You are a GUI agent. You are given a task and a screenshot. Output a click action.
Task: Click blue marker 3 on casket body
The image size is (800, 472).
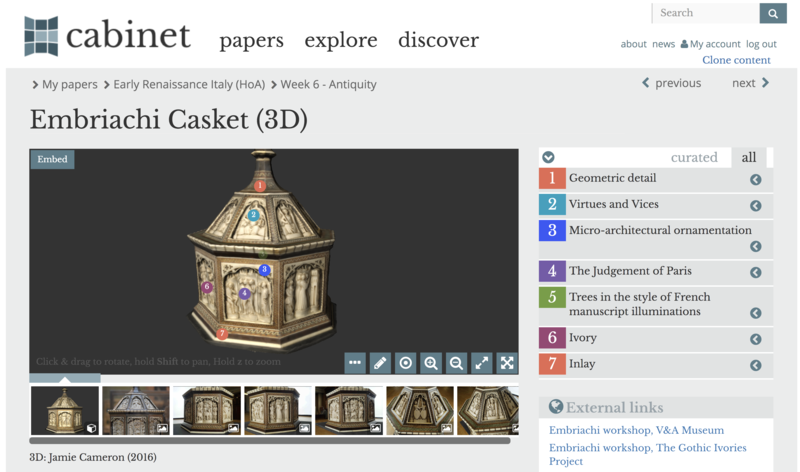pyautogui.click(x=264, y=269)
